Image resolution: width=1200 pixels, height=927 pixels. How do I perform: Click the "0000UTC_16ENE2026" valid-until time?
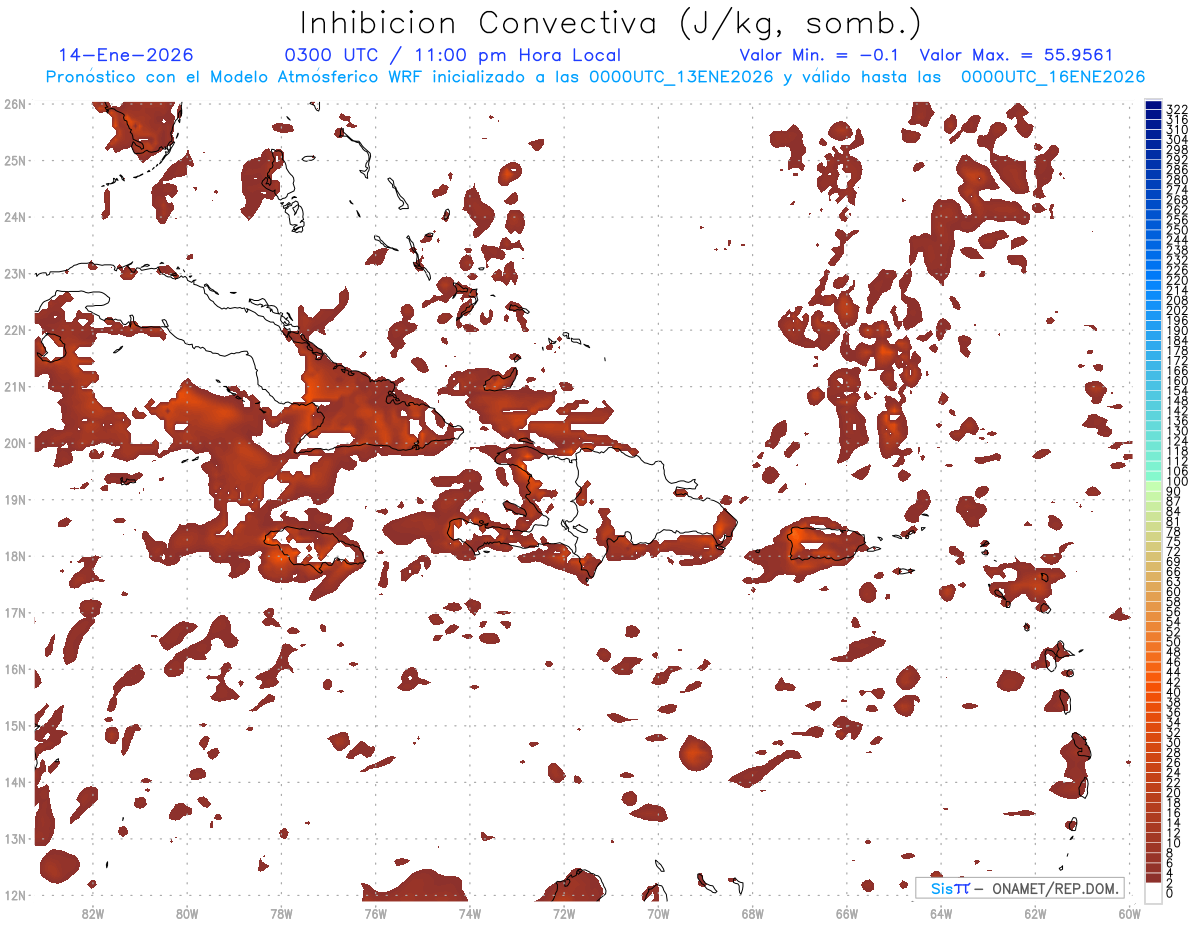click(1053, 77)
